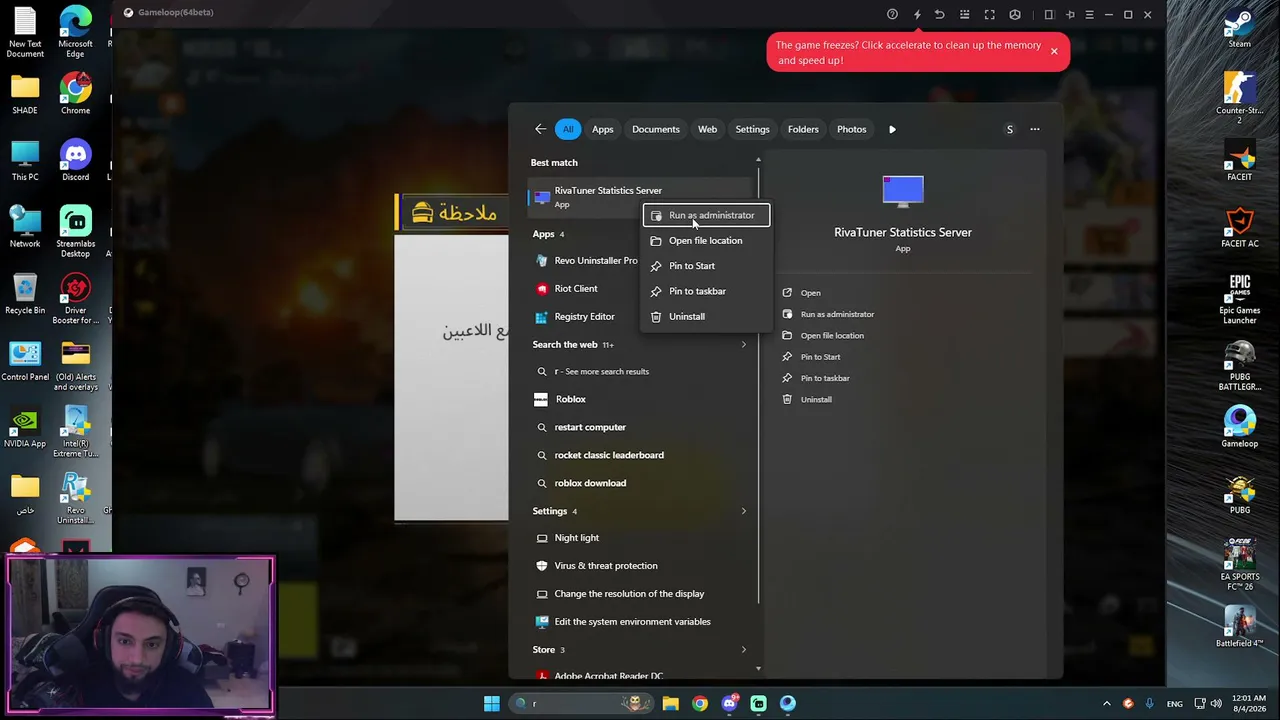Expand the Store results section arrow

tap(743, 650)
